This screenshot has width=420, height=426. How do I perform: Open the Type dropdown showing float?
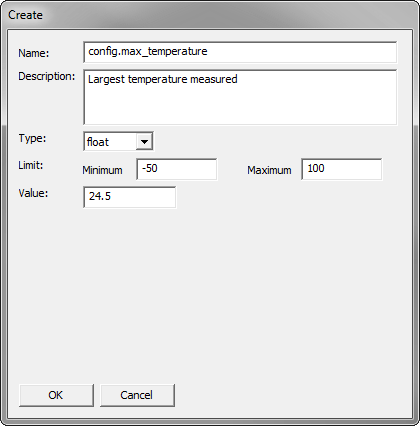pyautogui.click(x=118, y=141)
